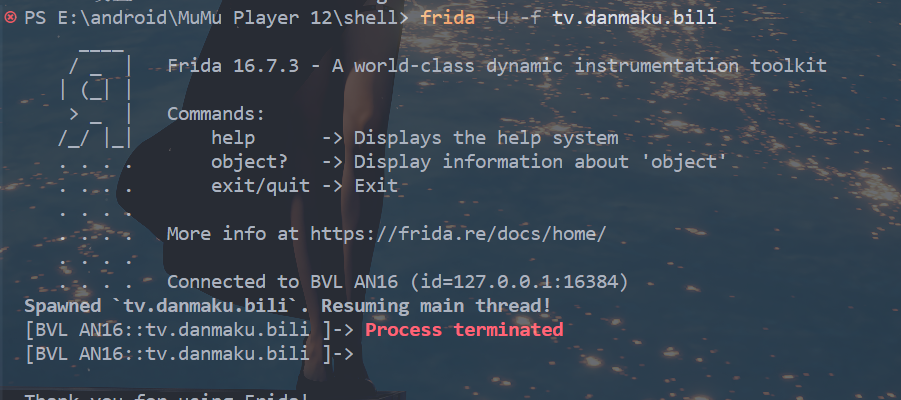Click the red 'Process terminated' message
Screen dimensions: 901x400
click(x=464, y=330)
